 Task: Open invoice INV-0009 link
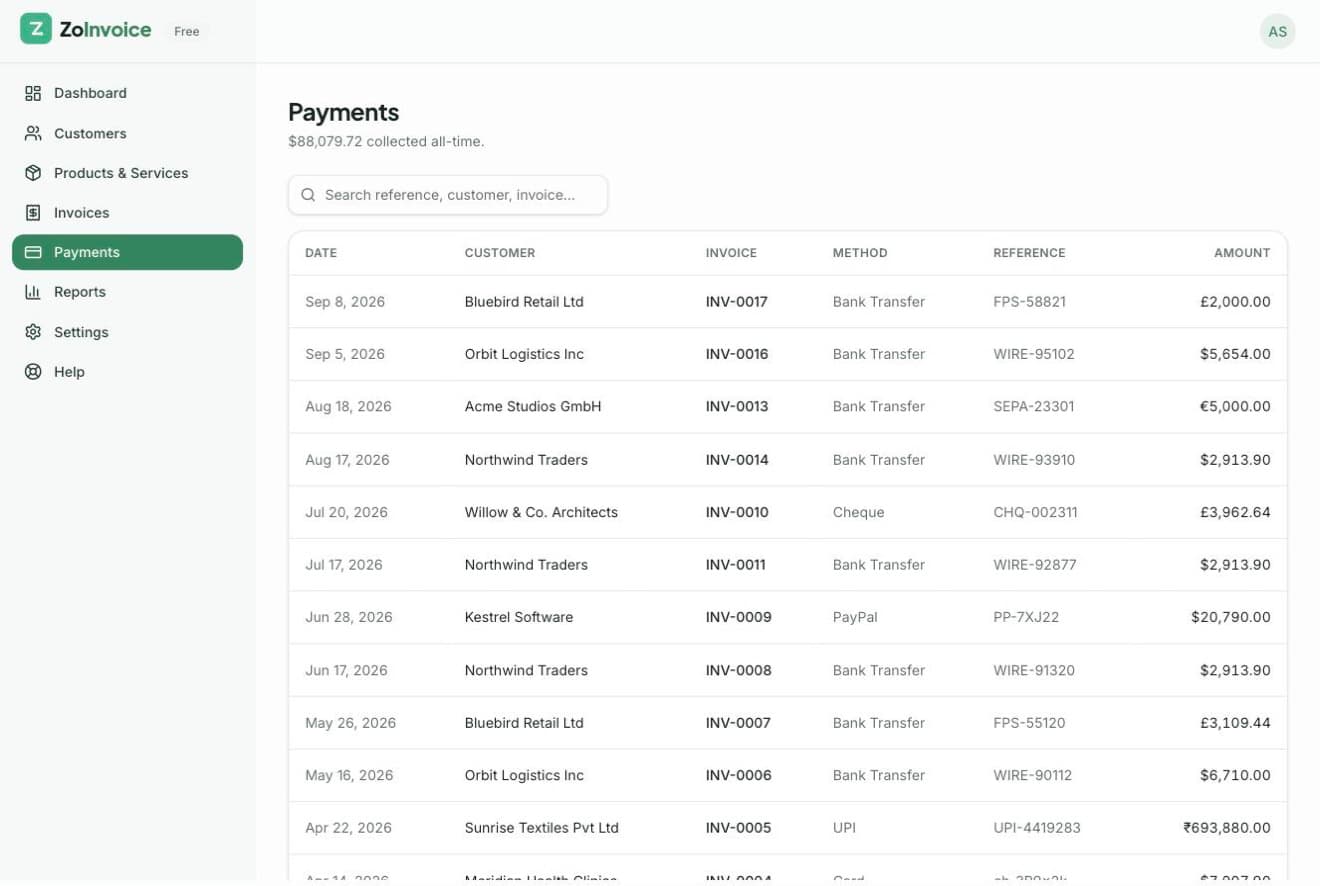(x=739, y=617)
